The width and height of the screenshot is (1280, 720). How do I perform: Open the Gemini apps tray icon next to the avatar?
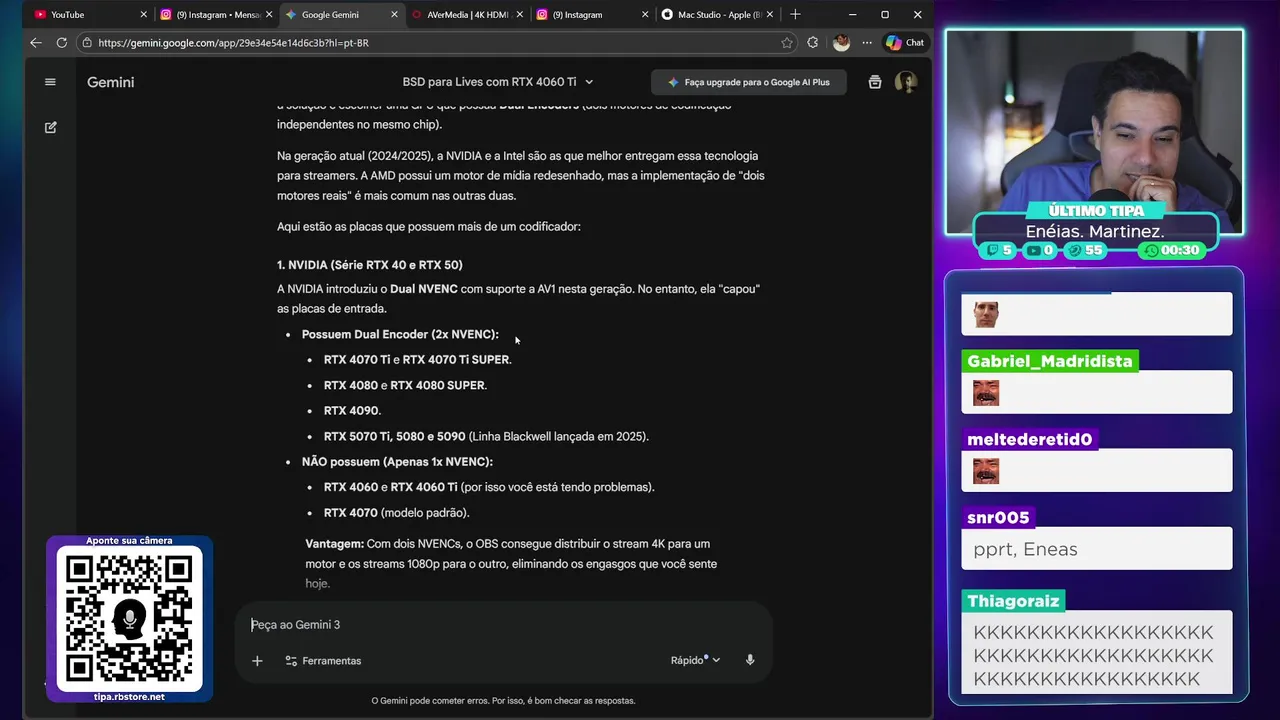pyautogui.click(x=875, y=82)
